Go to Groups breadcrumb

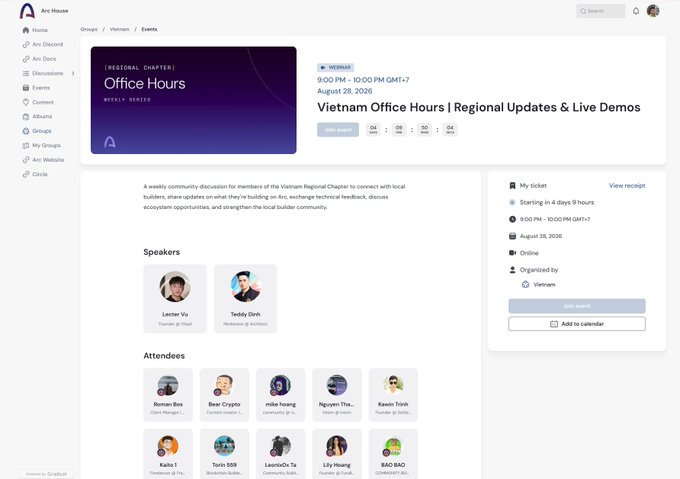89,29
